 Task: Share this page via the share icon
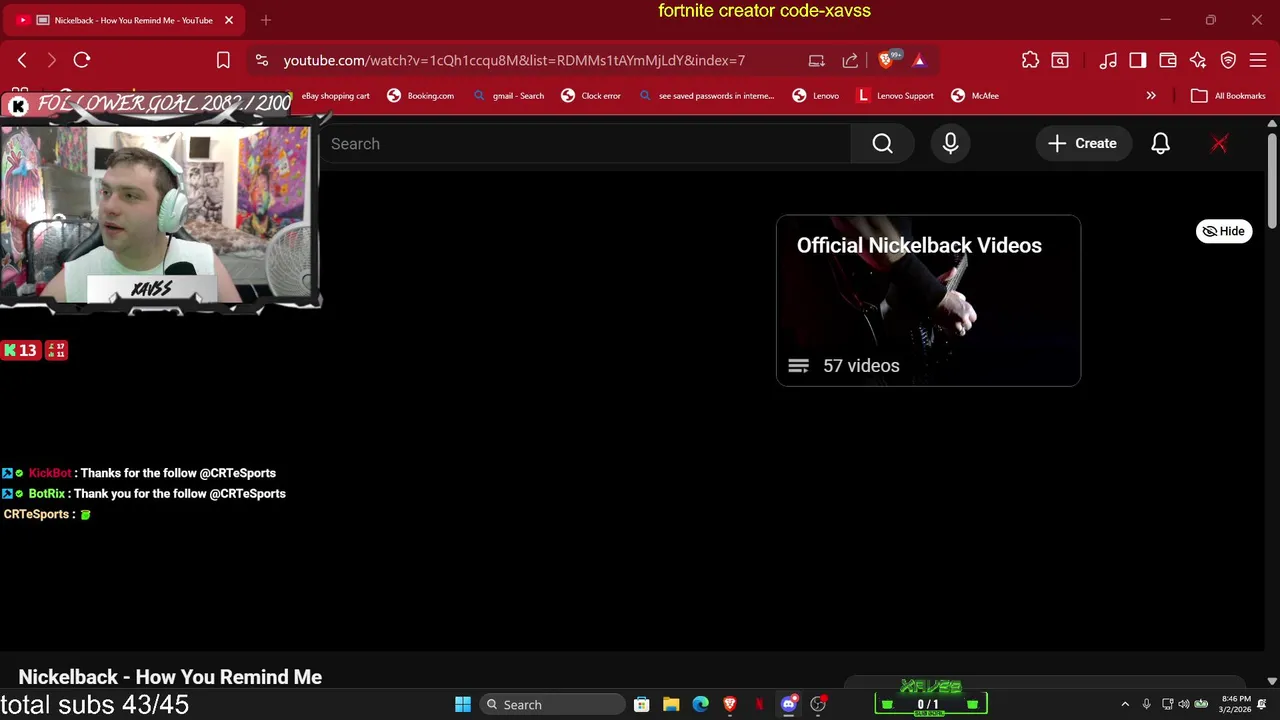tap(850, 60)
